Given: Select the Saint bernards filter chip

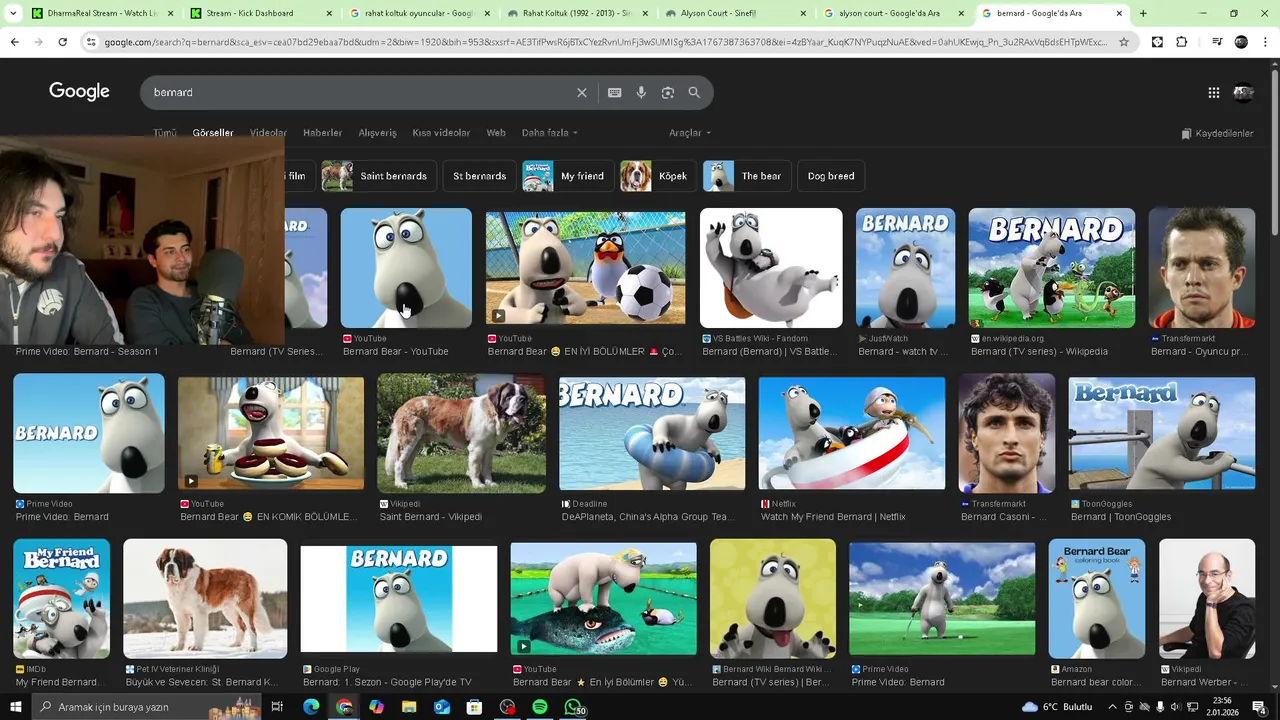Looking at the screenshot, I should click(378, 176).
